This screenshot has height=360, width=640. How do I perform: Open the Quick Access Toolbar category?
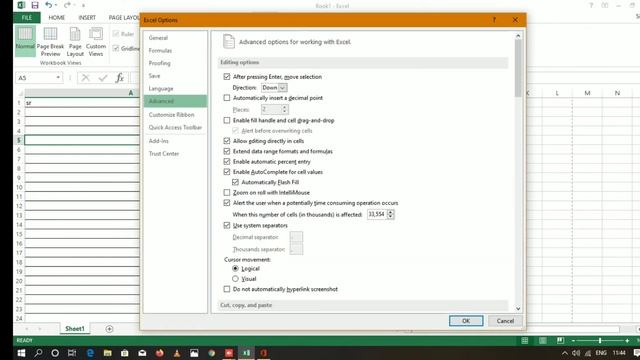pyautogui.click(x=175, y=127)
